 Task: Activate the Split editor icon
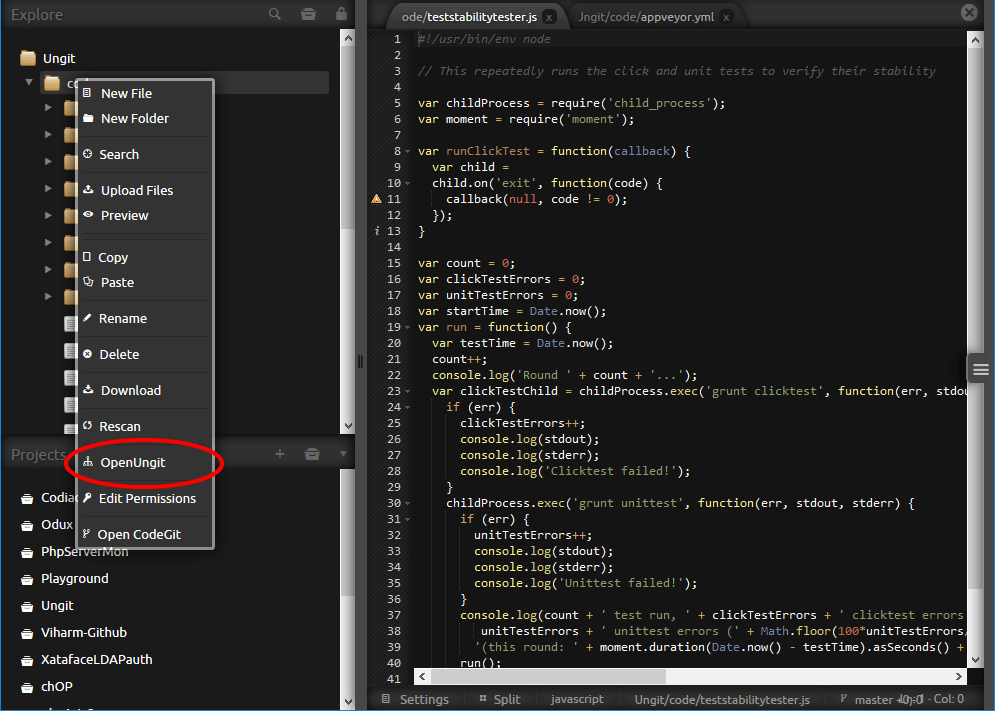[500, 699]
